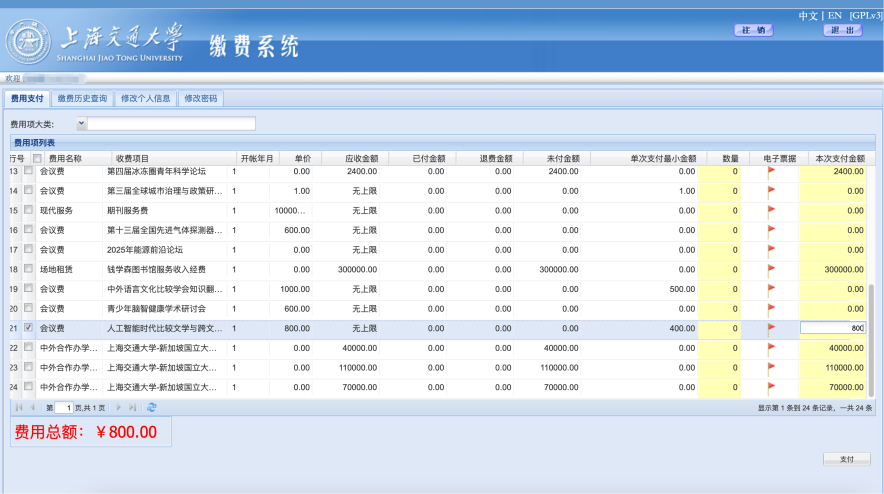Open the 费用项大类 dropdown arrow
Screen dimensions: 884x494
[x=81, y=124]
